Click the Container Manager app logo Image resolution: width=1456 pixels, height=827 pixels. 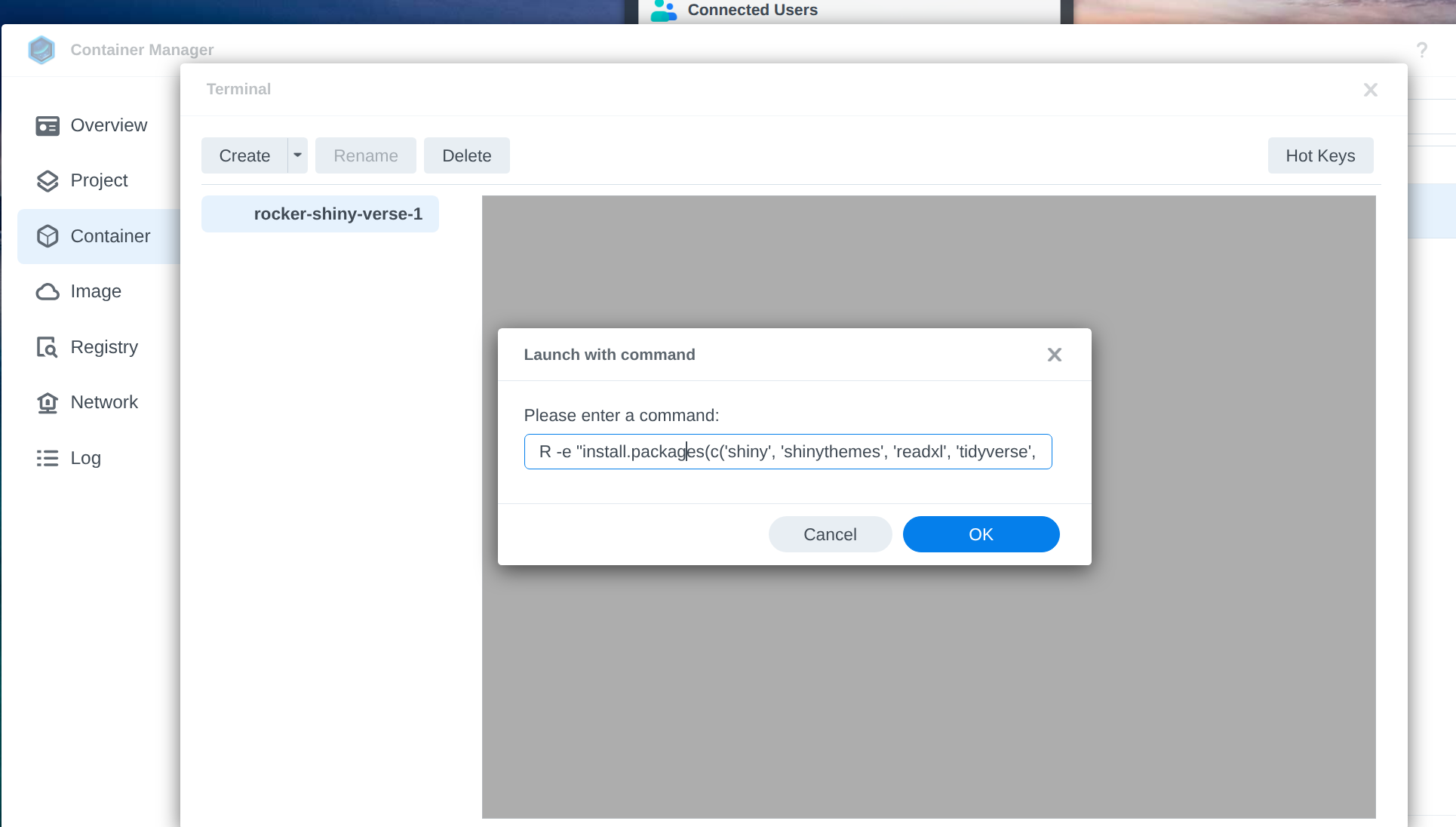point(41,50)
